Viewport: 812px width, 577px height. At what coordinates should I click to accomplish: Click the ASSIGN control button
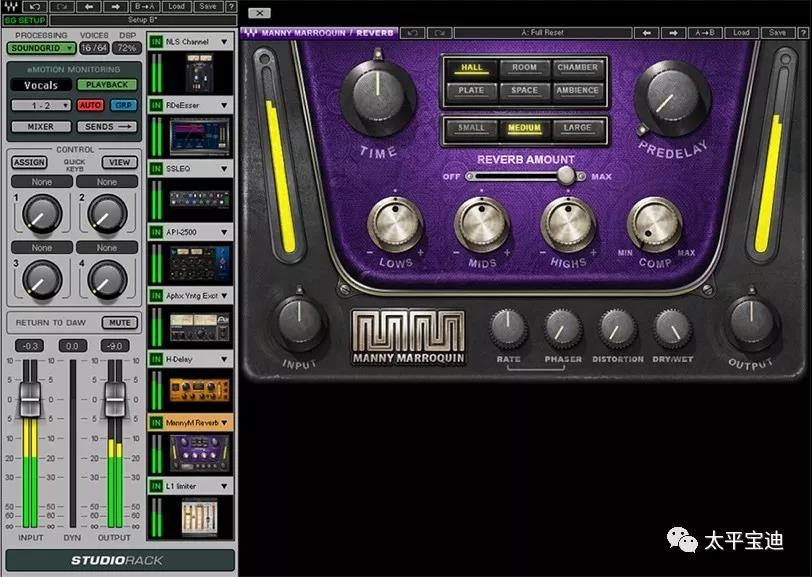tap(30, 162)
